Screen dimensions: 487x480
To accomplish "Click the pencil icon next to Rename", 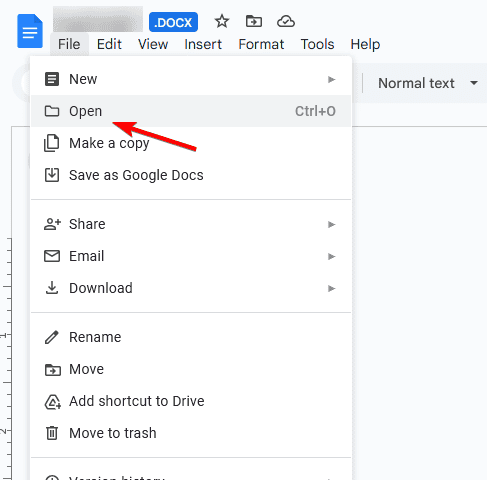I will 52,337.
